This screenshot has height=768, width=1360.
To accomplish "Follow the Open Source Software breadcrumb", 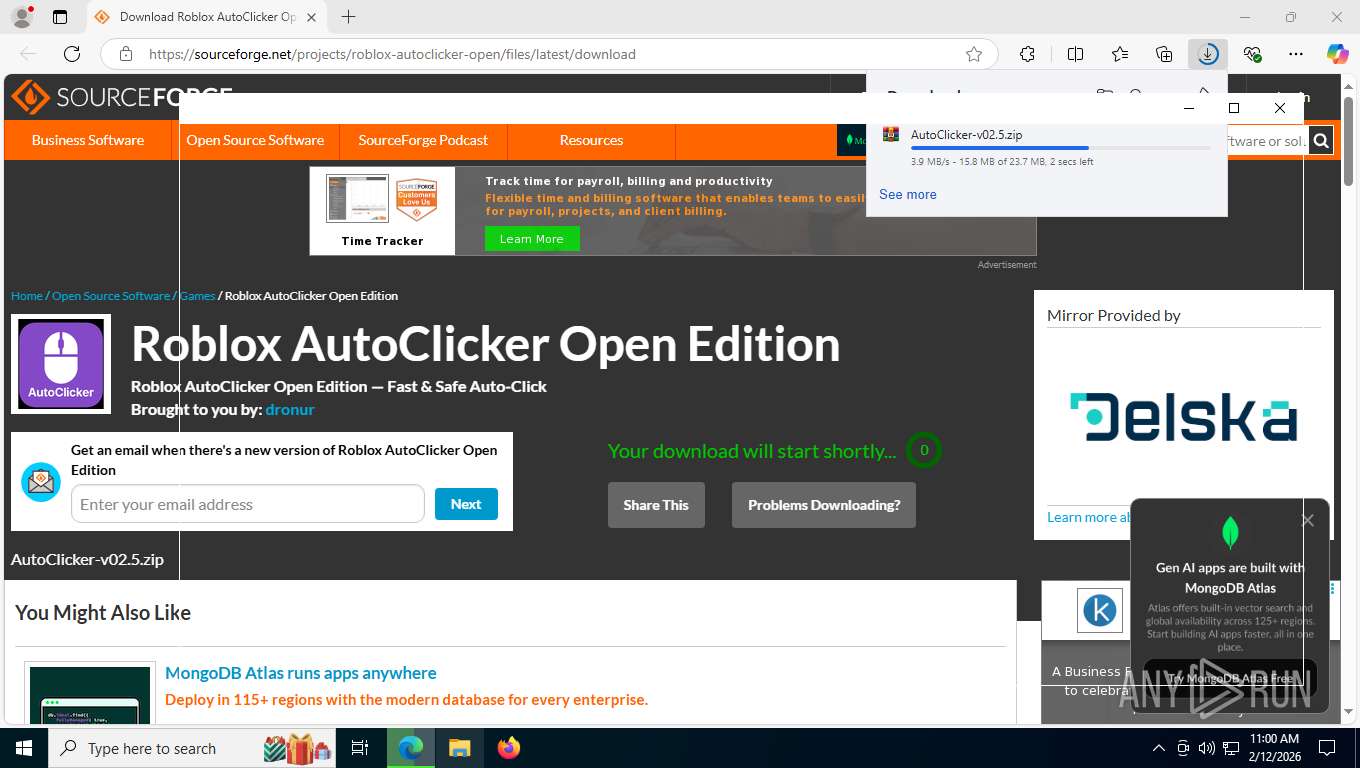I will click(x=111, y=296).
